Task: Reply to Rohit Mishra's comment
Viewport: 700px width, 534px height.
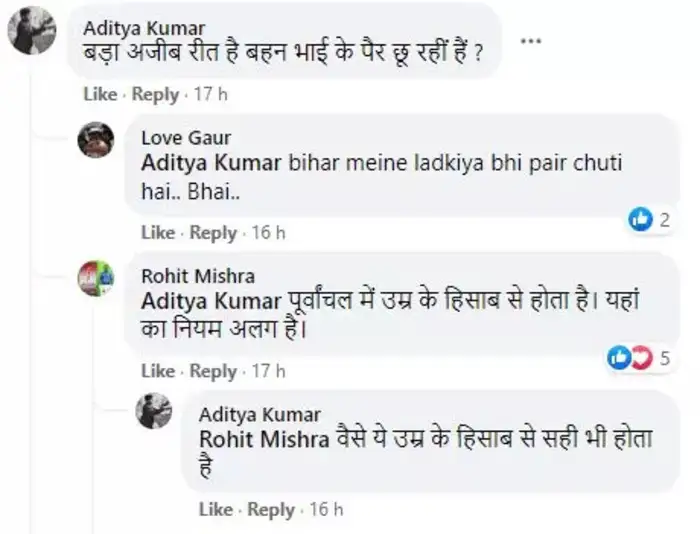Action: click(213, 371)
